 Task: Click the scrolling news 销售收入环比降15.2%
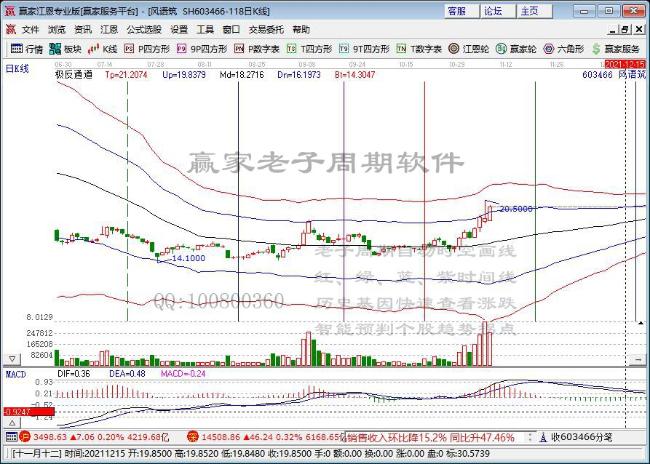tap(397, 437)
